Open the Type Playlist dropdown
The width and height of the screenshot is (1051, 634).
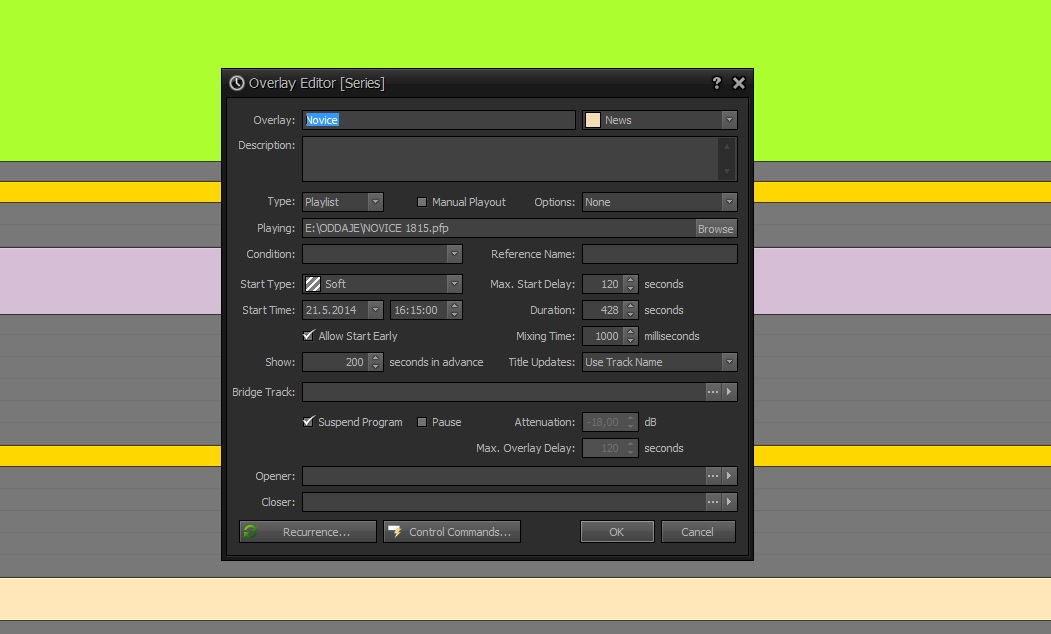(x=375, y=202)
